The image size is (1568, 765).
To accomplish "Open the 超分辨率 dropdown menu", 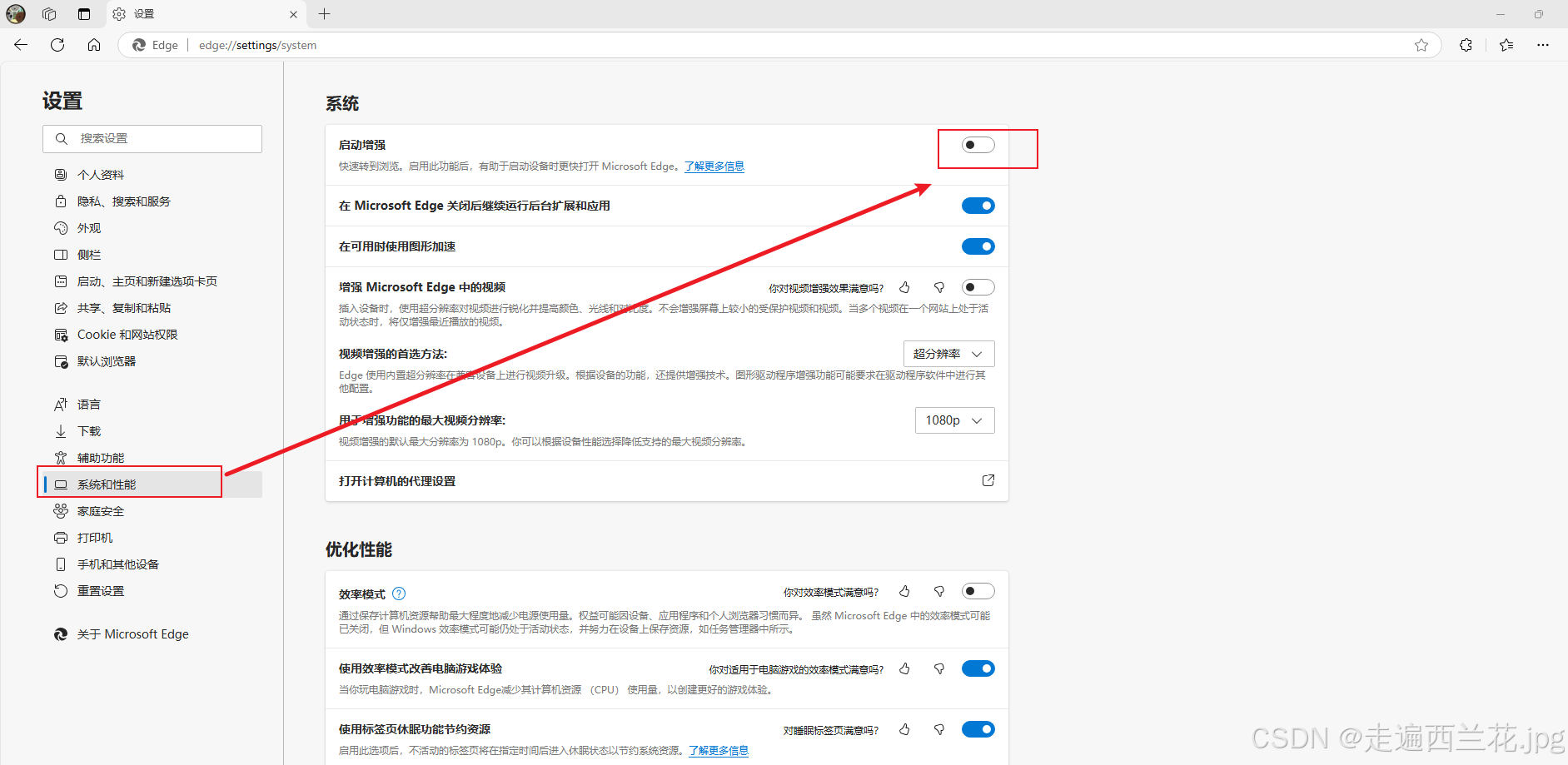I will pyautogui.click(x=948, y=353).
